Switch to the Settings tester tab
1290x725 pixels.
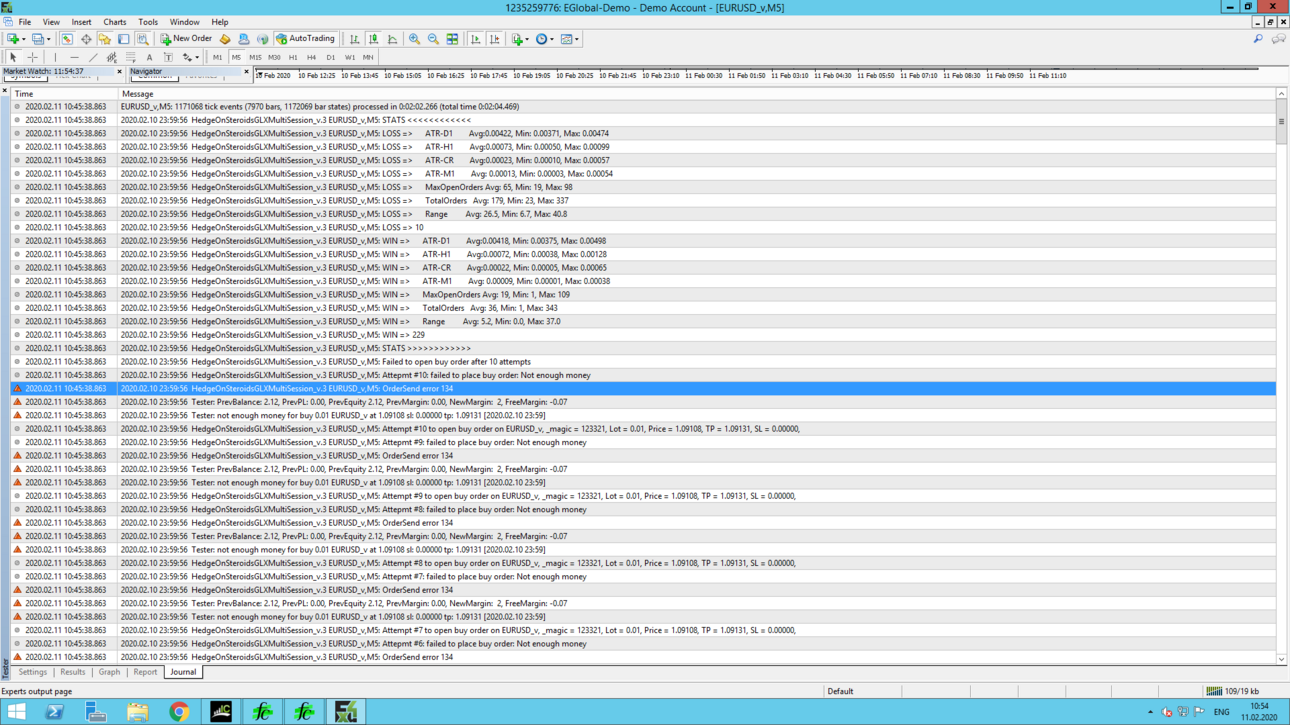click(33, 672)
